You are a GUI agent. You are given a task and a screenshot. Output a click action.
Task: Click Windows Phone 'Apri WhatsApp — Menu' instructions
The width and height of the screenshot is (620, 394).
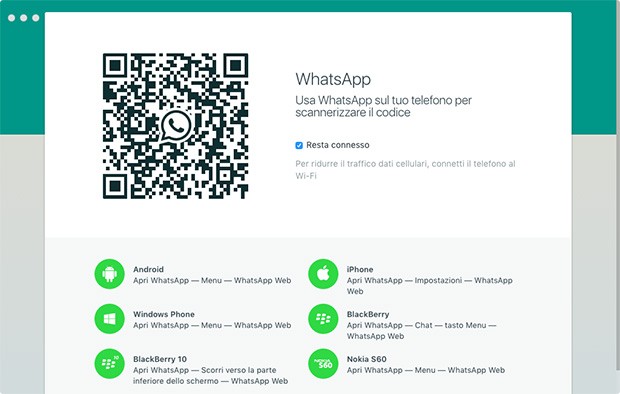212,325
